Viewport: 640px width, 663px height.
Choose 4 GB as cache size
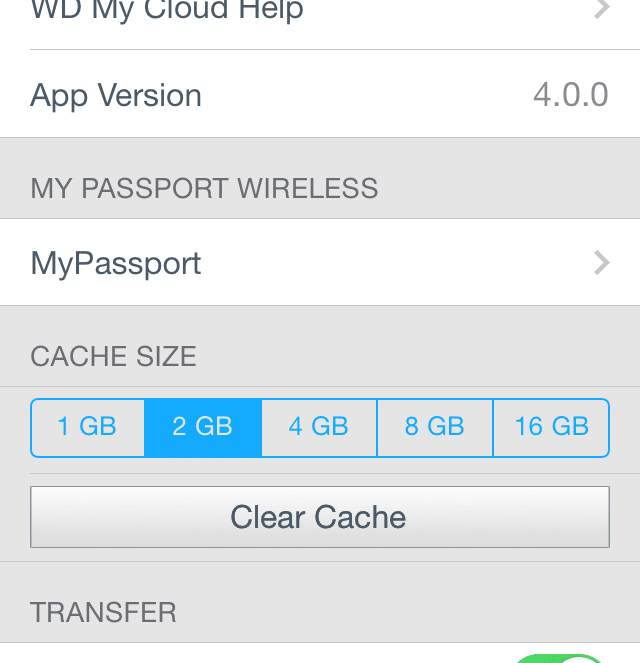click(x=319, y=427)
